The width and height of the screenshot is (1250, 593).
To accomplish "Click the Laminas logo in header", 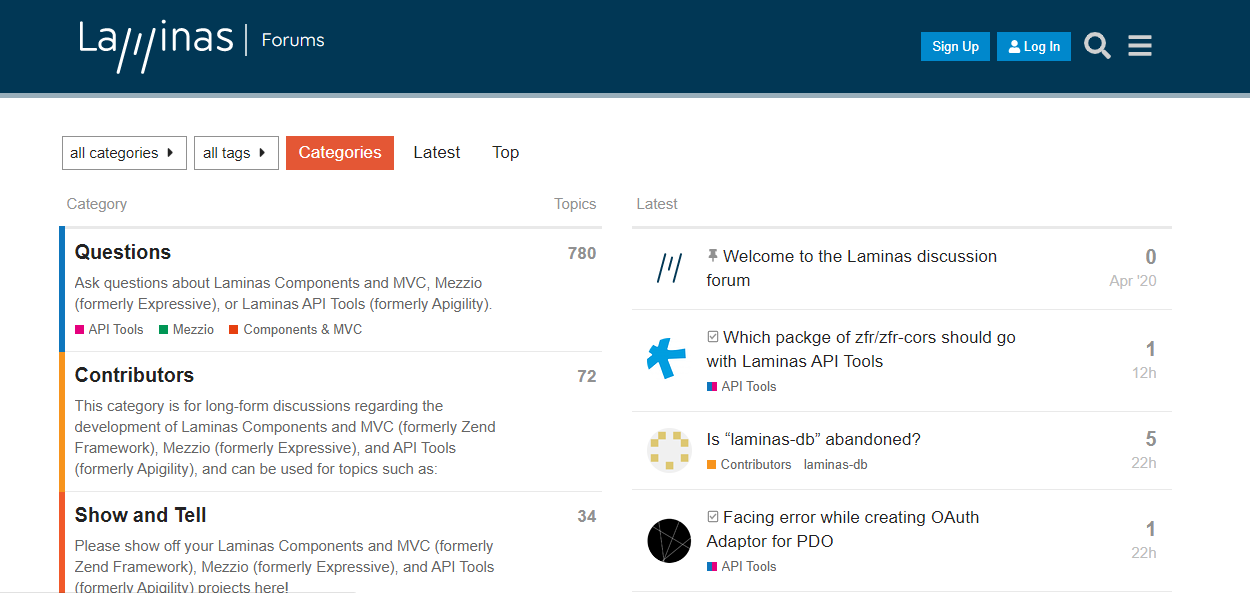I will pyautogui.click(x=156, y=45).
